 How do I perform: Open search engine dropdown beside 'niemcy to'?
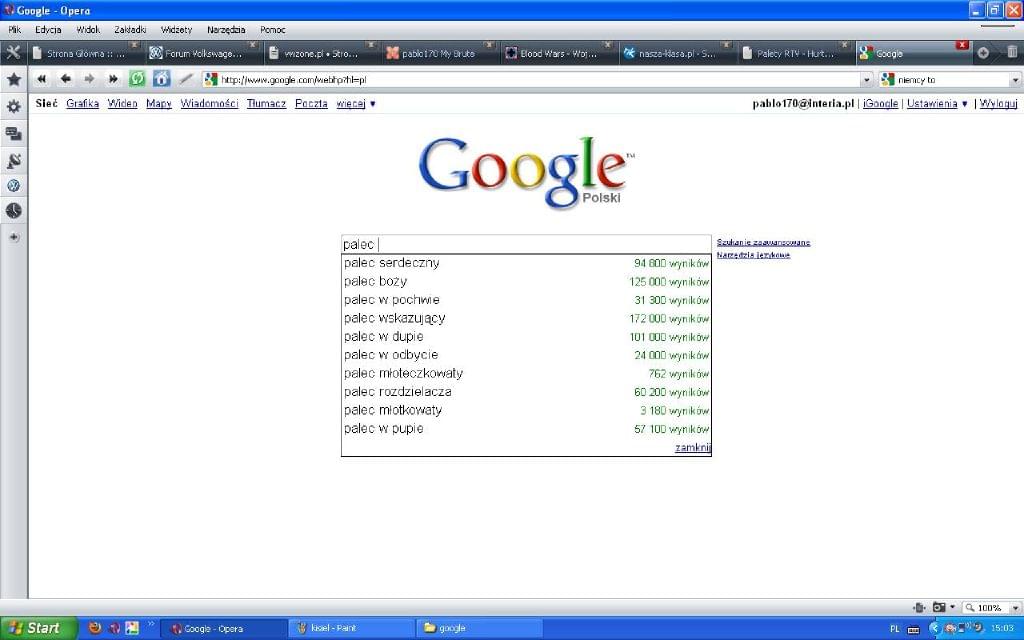1015,80
